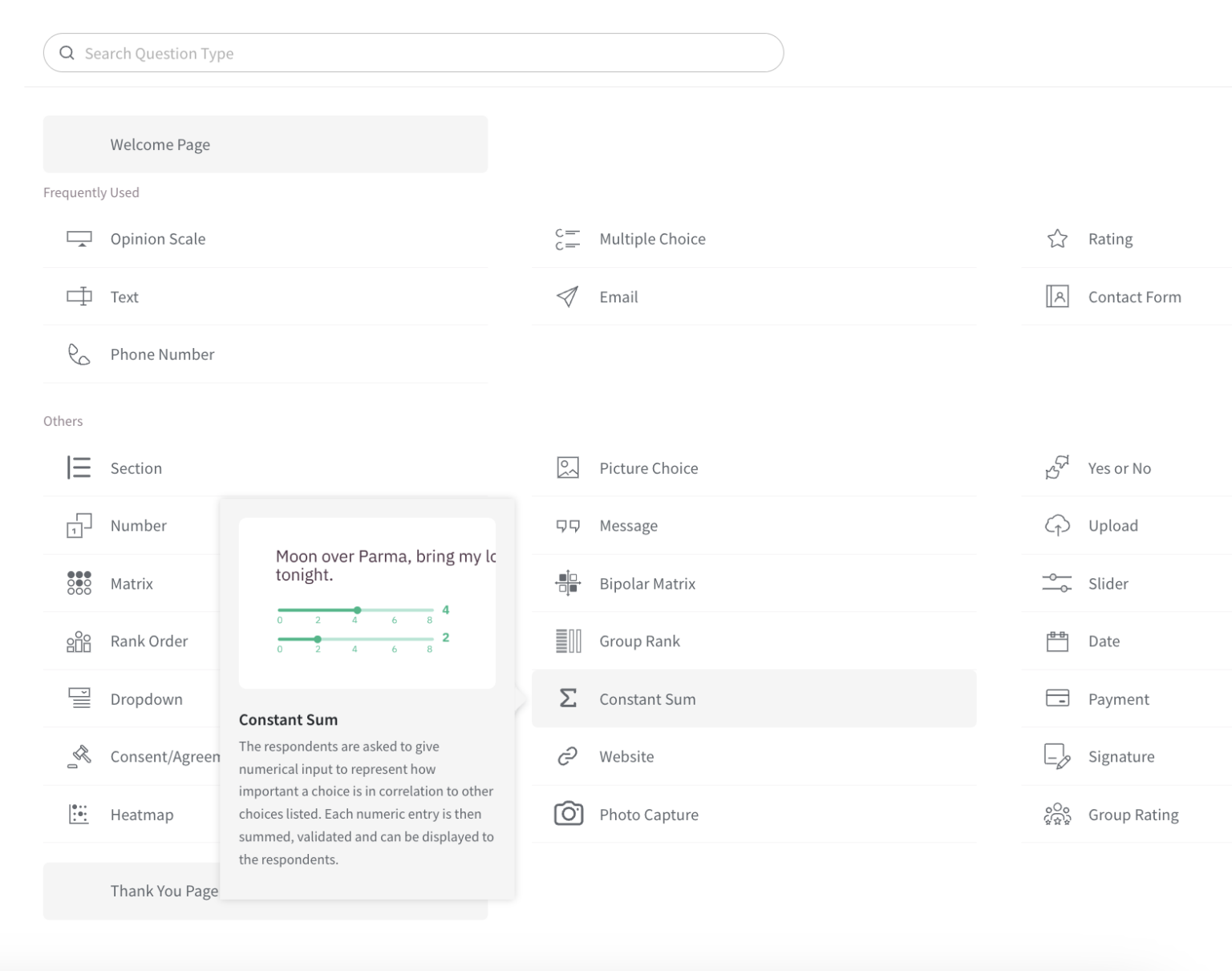The width and height of the screenshot is (1232, 971).
Task: Click the Constant Sum sigma icon
Action: point(568,698)
